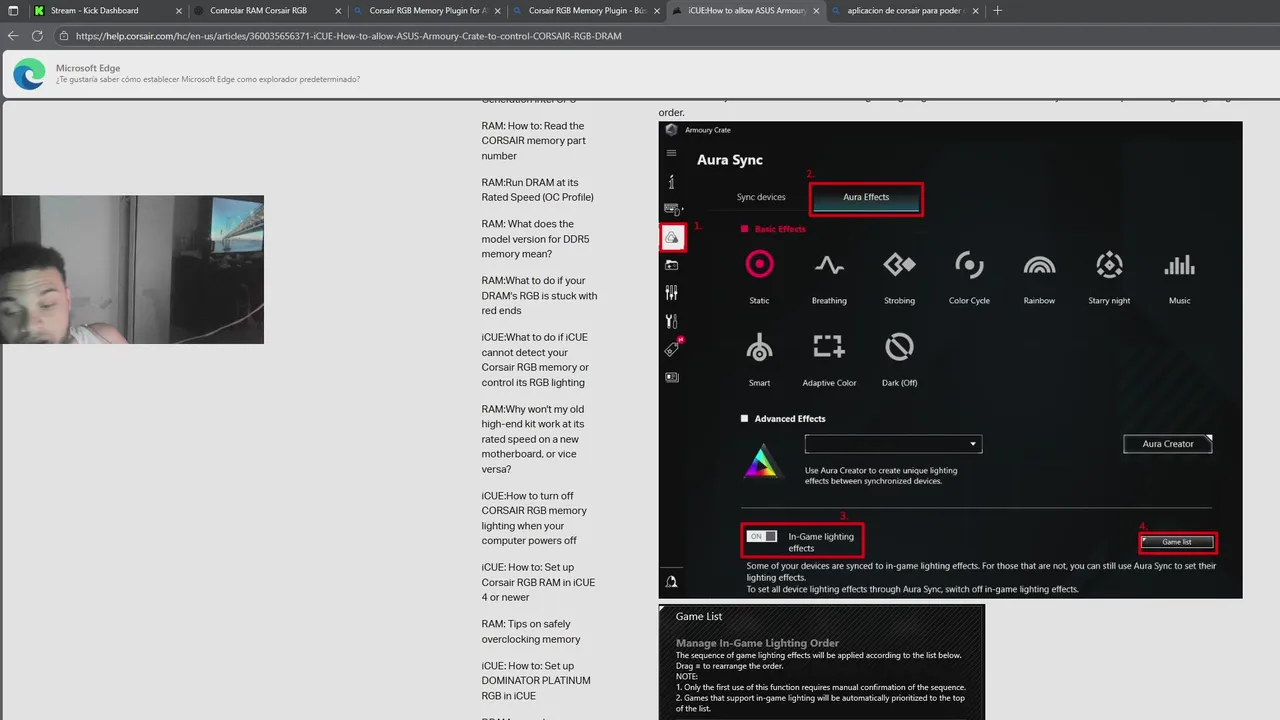Select the Armoury Crate home dashboard icon
Image resolution: width=1280 pixels, height=720 pixels.
click(x=671, y=181)
